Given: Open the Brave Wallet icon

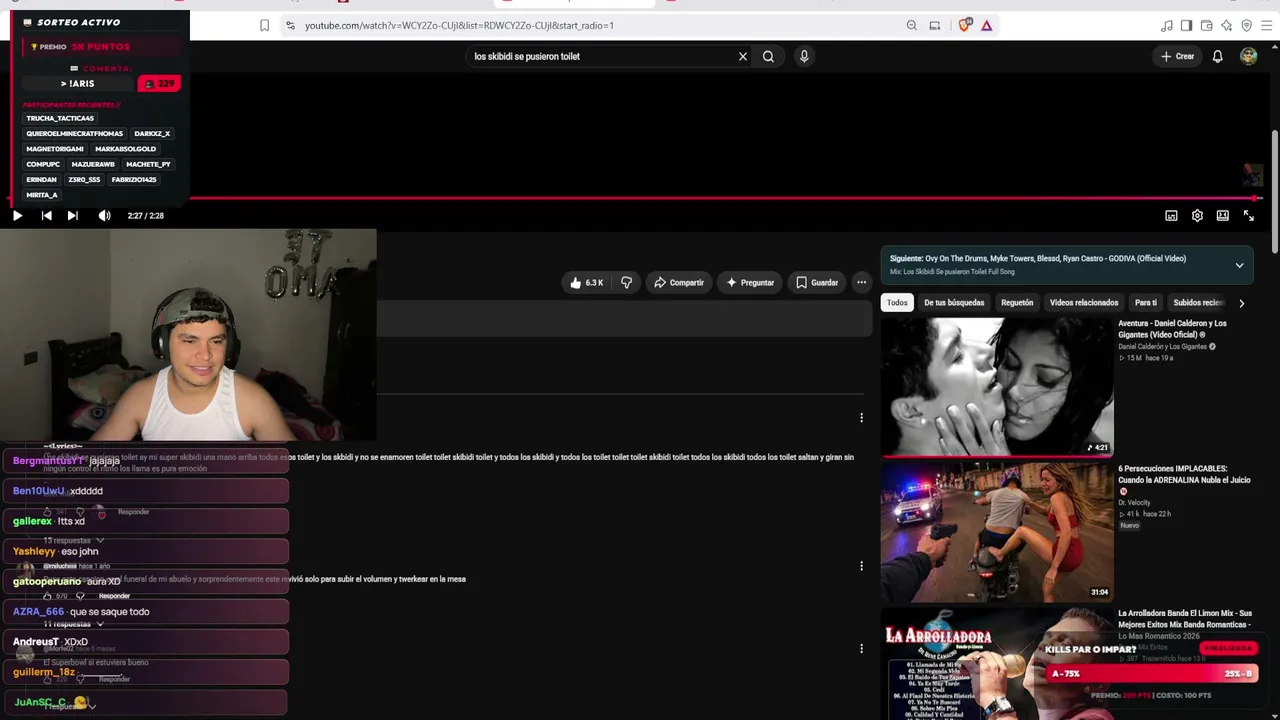Looking at the screenshot, I should coord(1206,25).
